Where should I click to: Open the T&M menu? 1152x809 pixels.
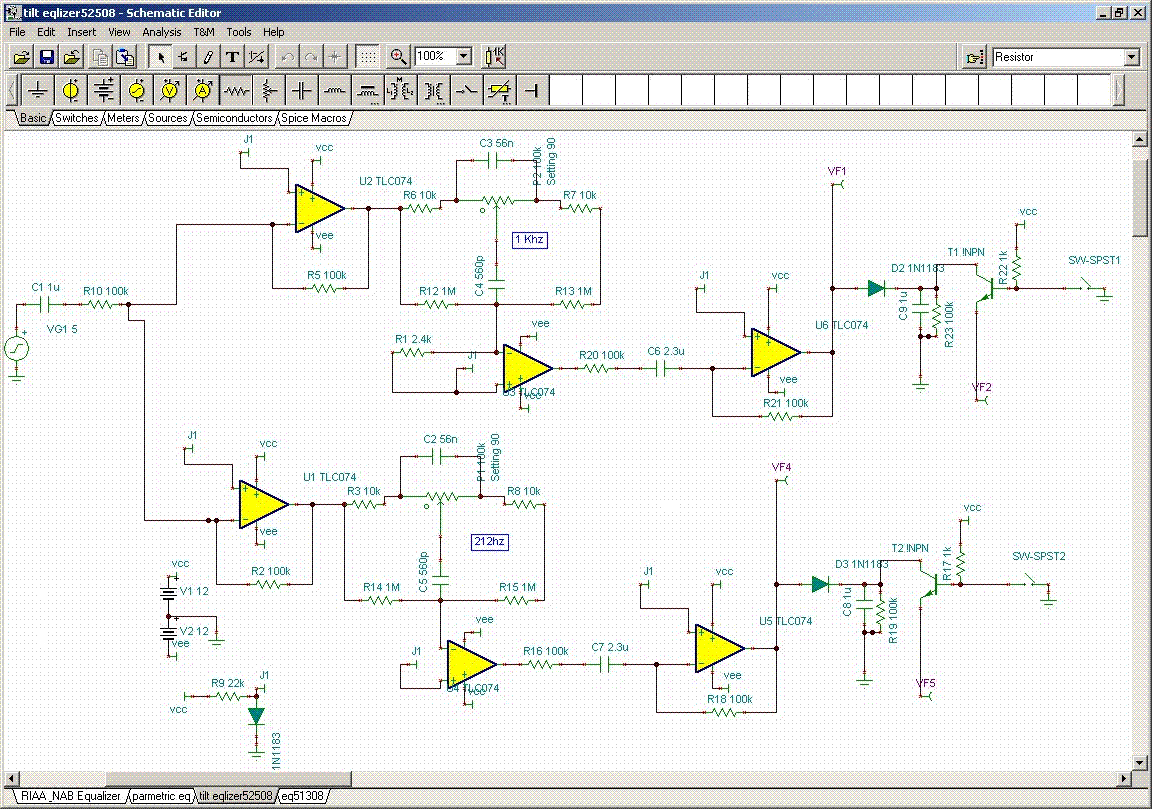click(204, 32)
